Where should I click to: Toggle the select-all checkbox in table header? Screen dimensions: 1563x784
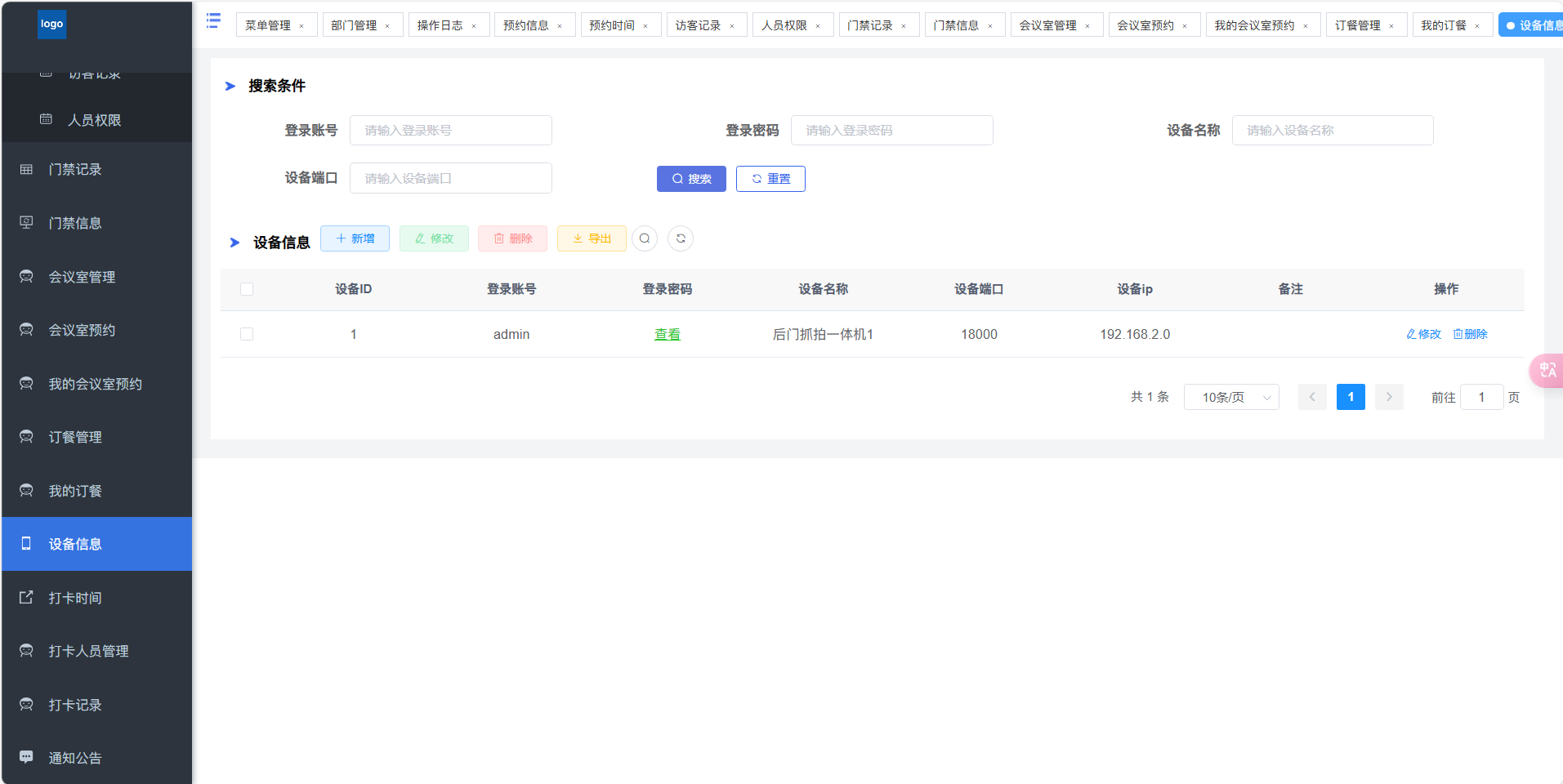pyautogui.click(x=247, y=289)
